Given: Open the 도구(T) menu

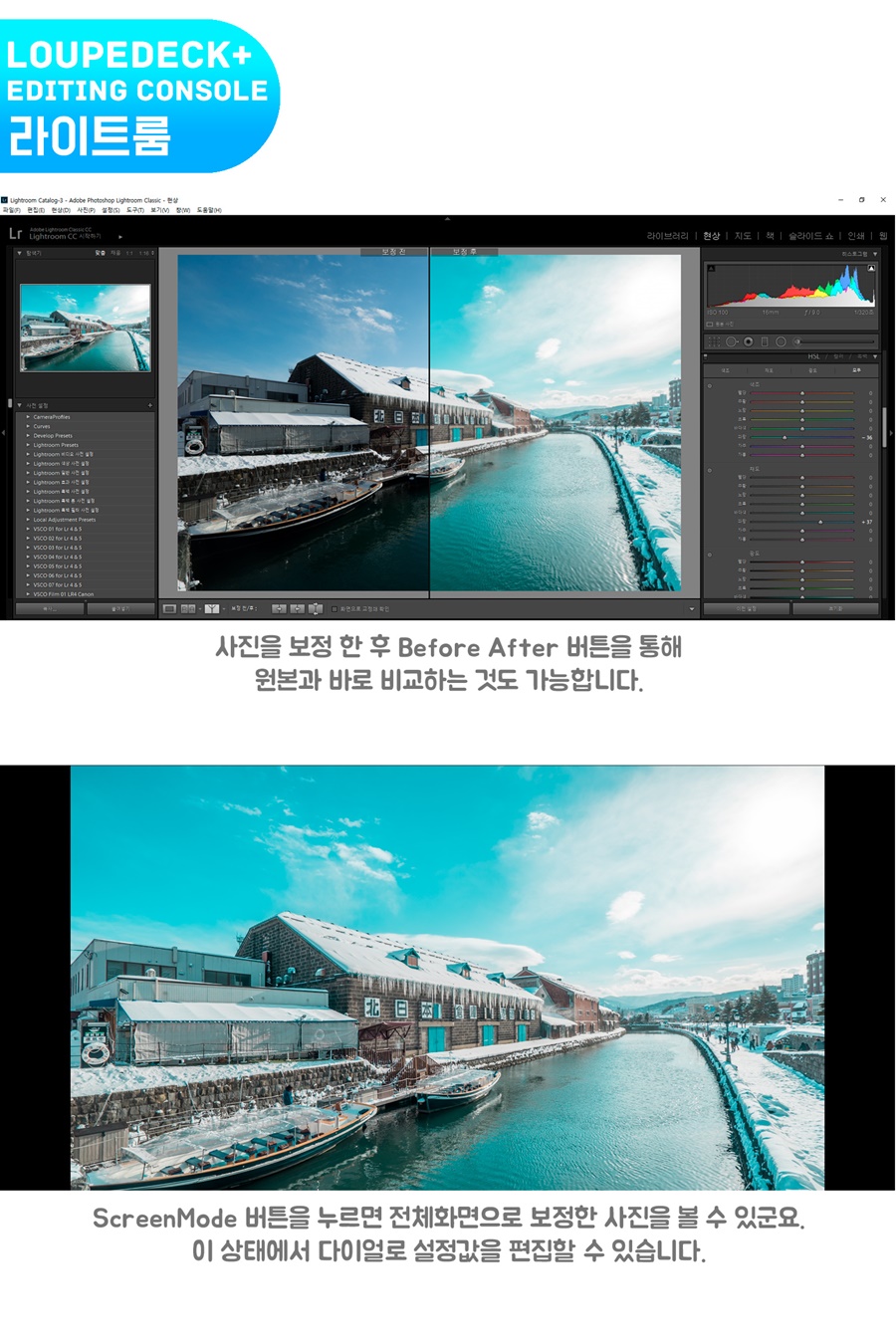Looking at the screenshot, I should pyautogui.click(x=135, y=210).
